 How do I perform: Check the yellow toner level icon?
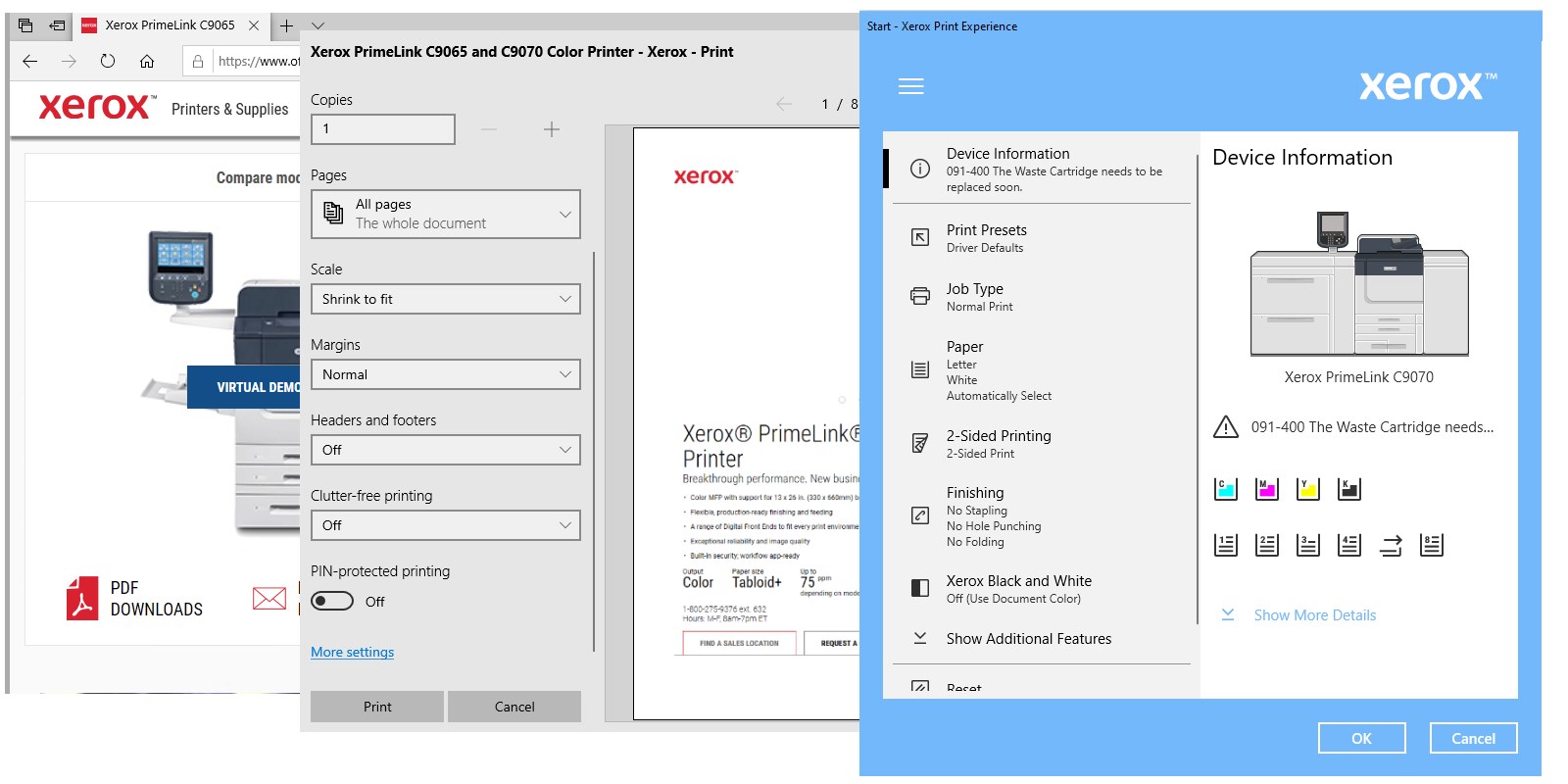point(1307,489)
